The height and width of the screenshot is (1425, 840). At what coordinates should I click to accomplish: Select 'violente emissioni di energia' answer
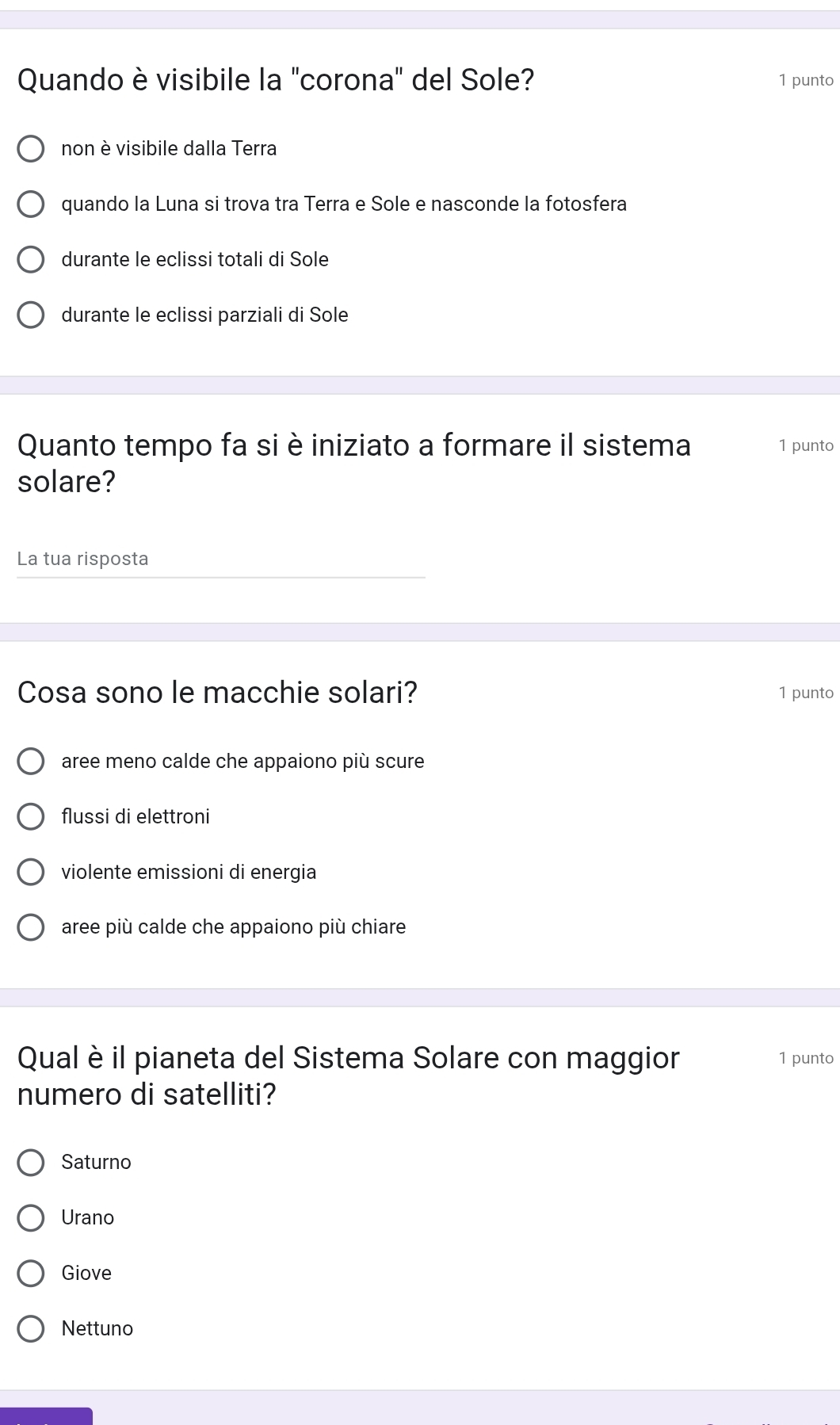tap(31, 873)
